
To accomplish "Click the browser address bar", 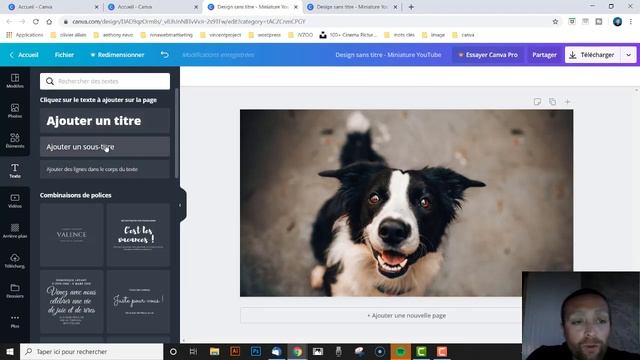I will click(x=306, y=22).
